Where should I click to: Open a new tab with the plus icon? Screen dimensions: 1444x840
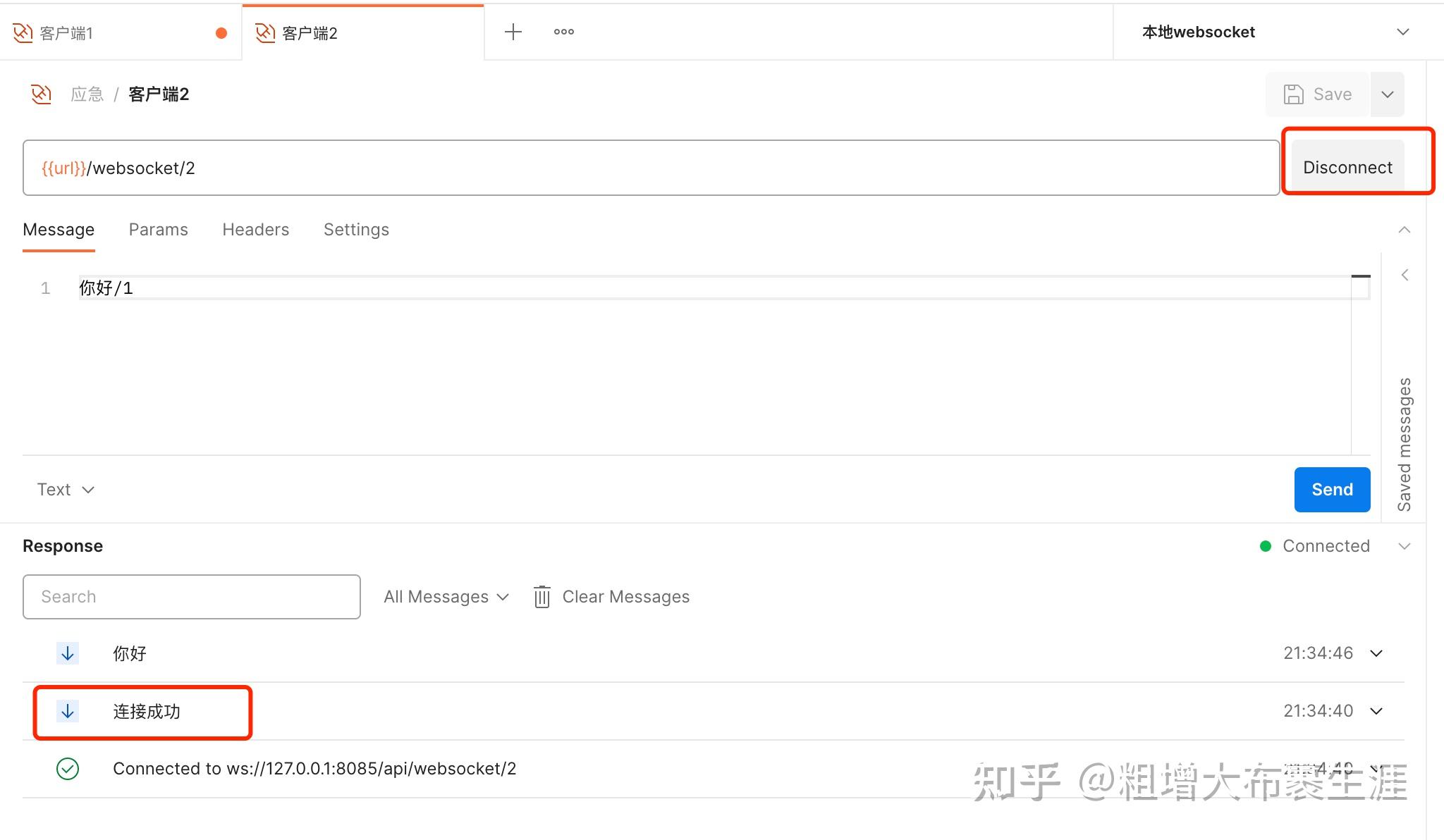click(x=513, y=32)
